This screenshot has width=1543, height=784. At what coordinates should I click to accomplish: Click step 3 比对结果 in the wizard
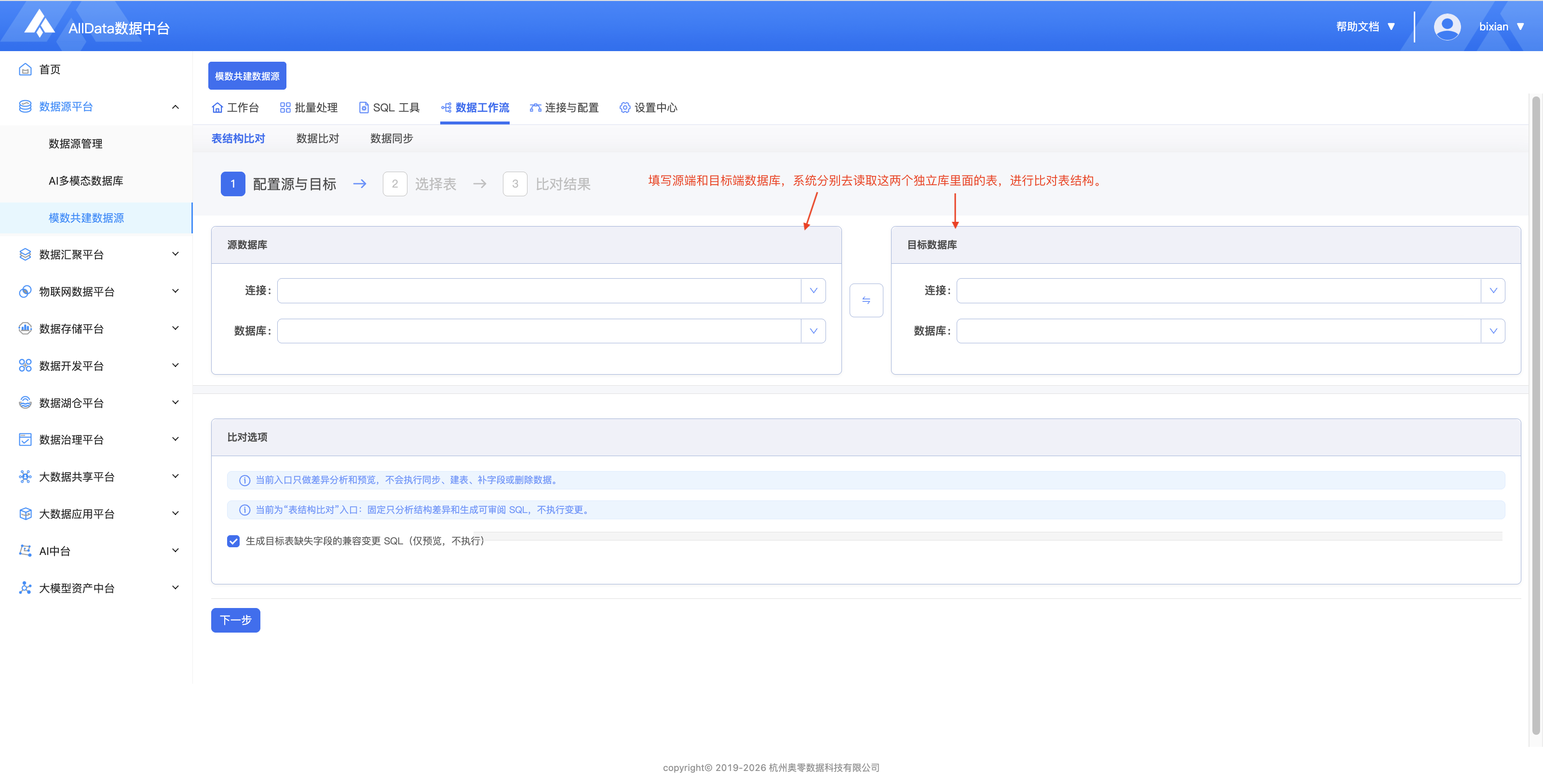tap(547, 184)
